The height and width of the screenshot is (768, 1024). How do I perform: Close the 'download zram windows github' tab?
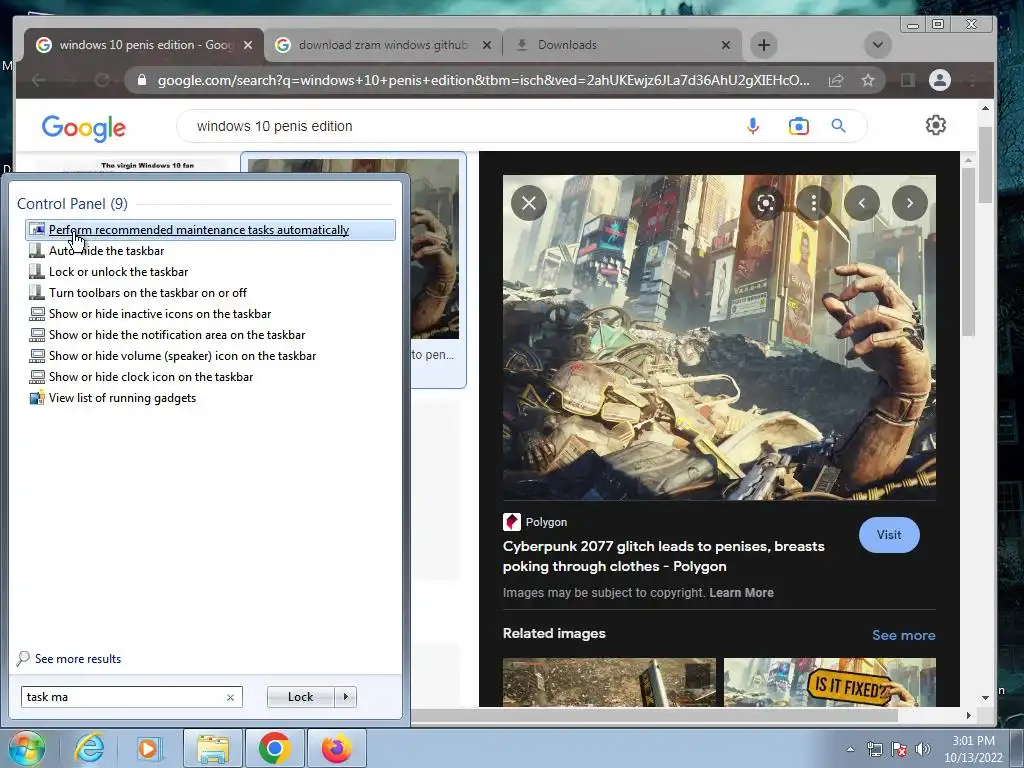(x=487, y=45)
